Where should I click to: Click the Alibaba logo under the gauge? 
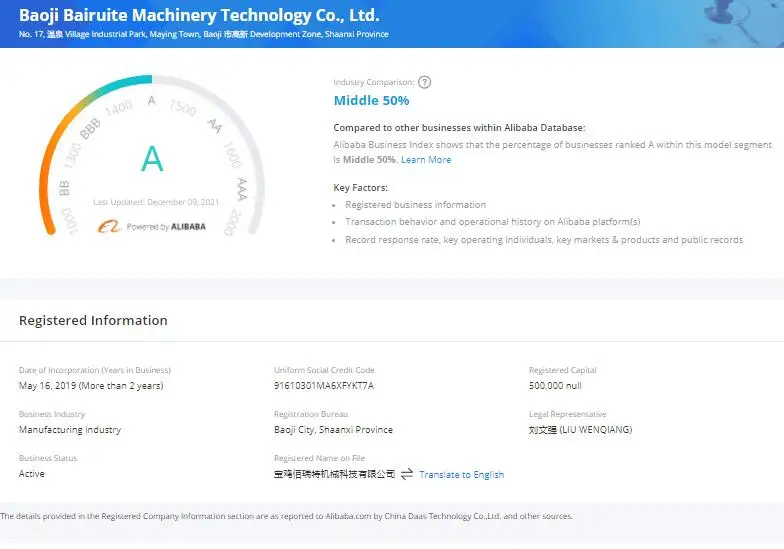(x=109, y=227)
